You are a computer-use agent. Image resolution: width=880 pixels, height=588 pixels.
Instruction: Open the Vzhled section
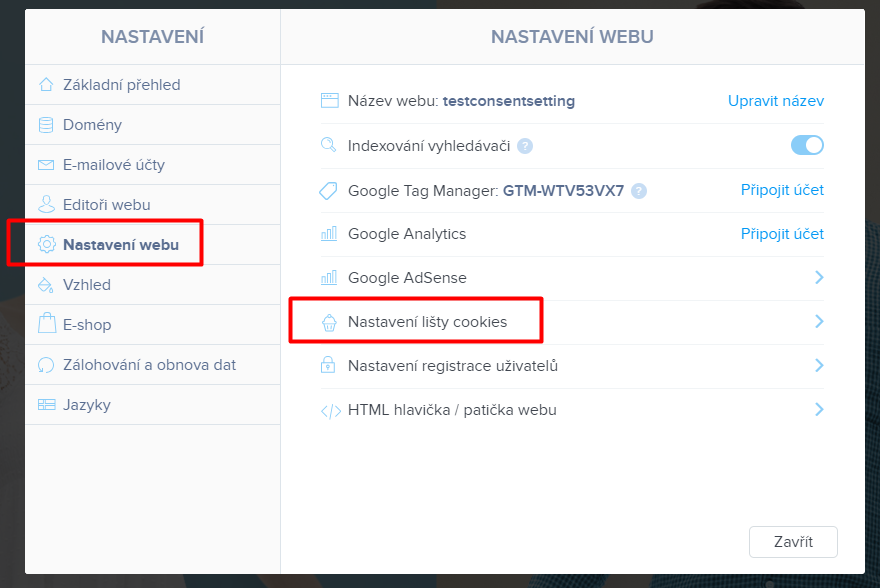coord(153,285)
